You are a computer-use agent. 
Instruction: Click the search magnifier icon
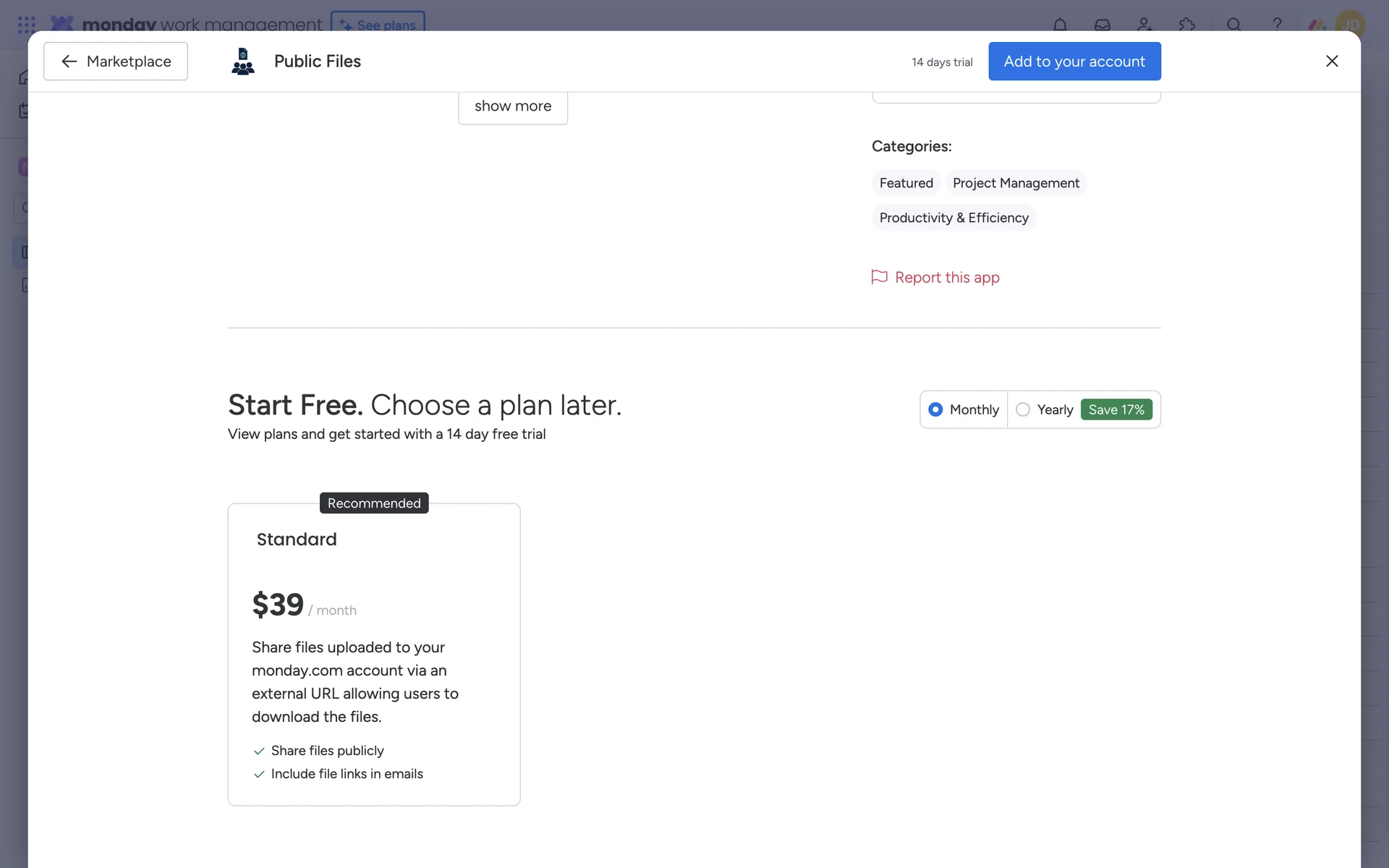click(x=1234, y=24)
